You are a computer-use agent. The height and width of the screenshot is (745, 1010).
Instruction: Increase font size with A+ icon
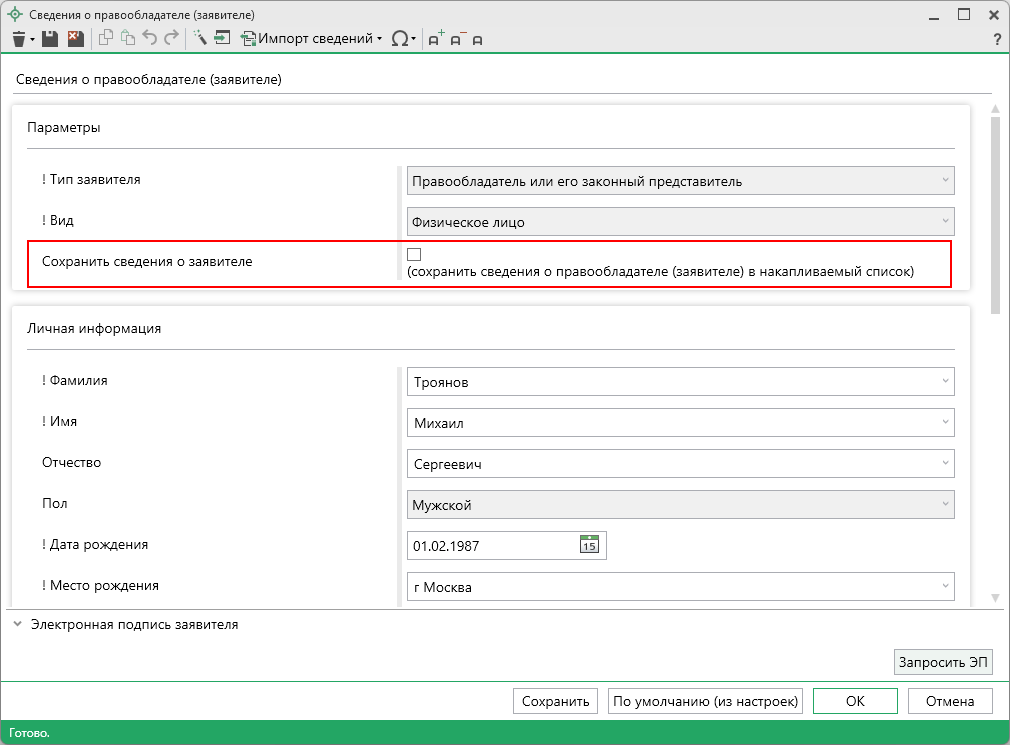click(x=436, y=39)
